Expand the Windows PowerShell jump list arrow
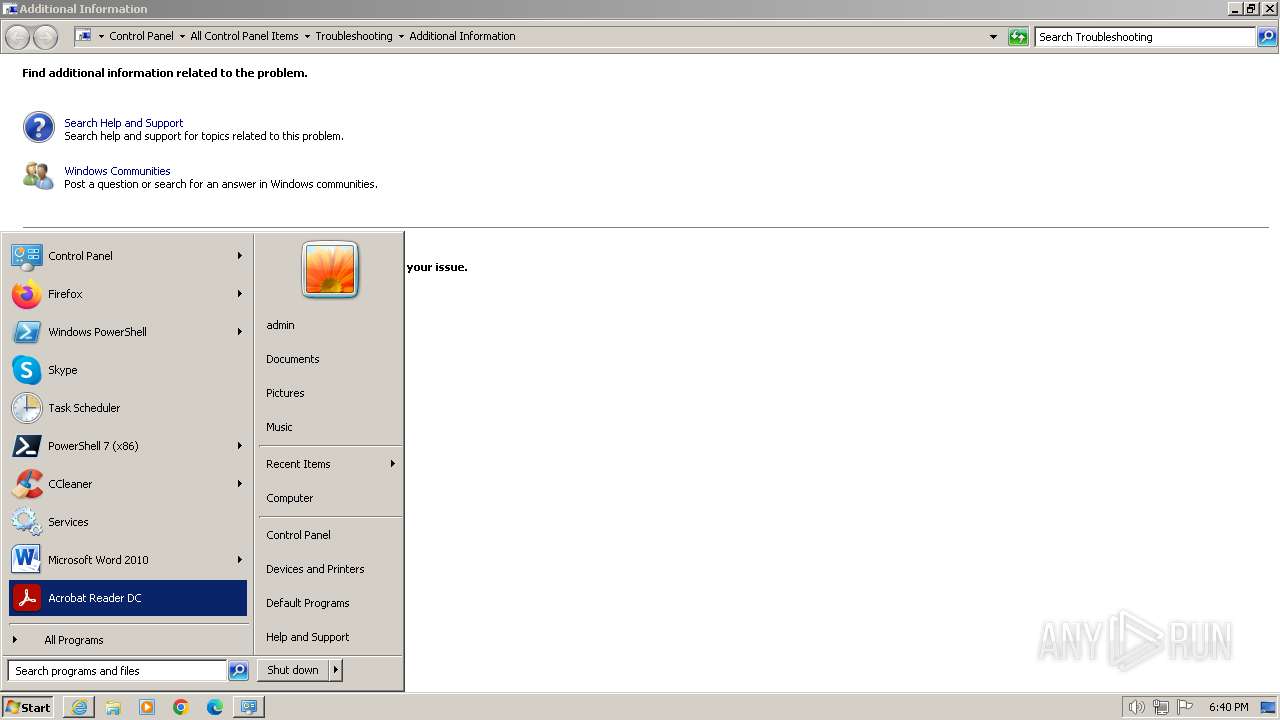This screenshot has height=720, width=1280. 240,332
